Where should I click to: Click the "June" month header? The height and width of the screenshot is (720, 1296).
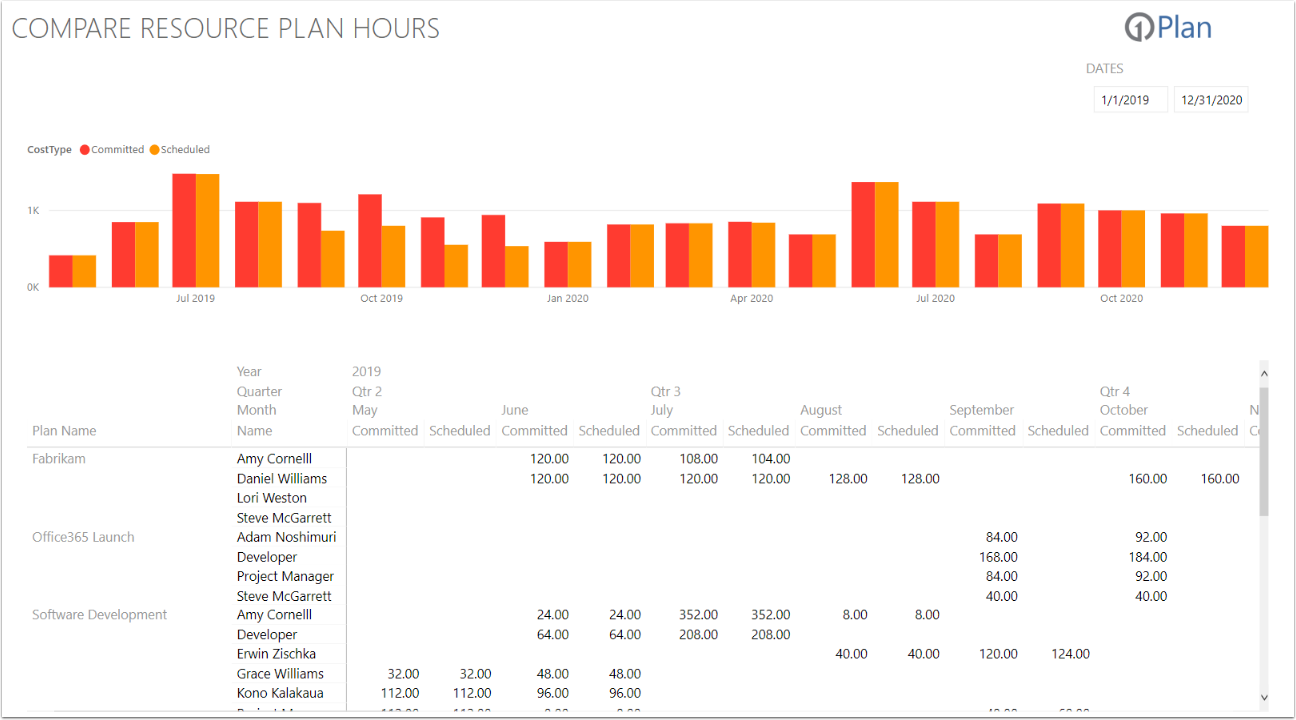click(x=515, y=411)
